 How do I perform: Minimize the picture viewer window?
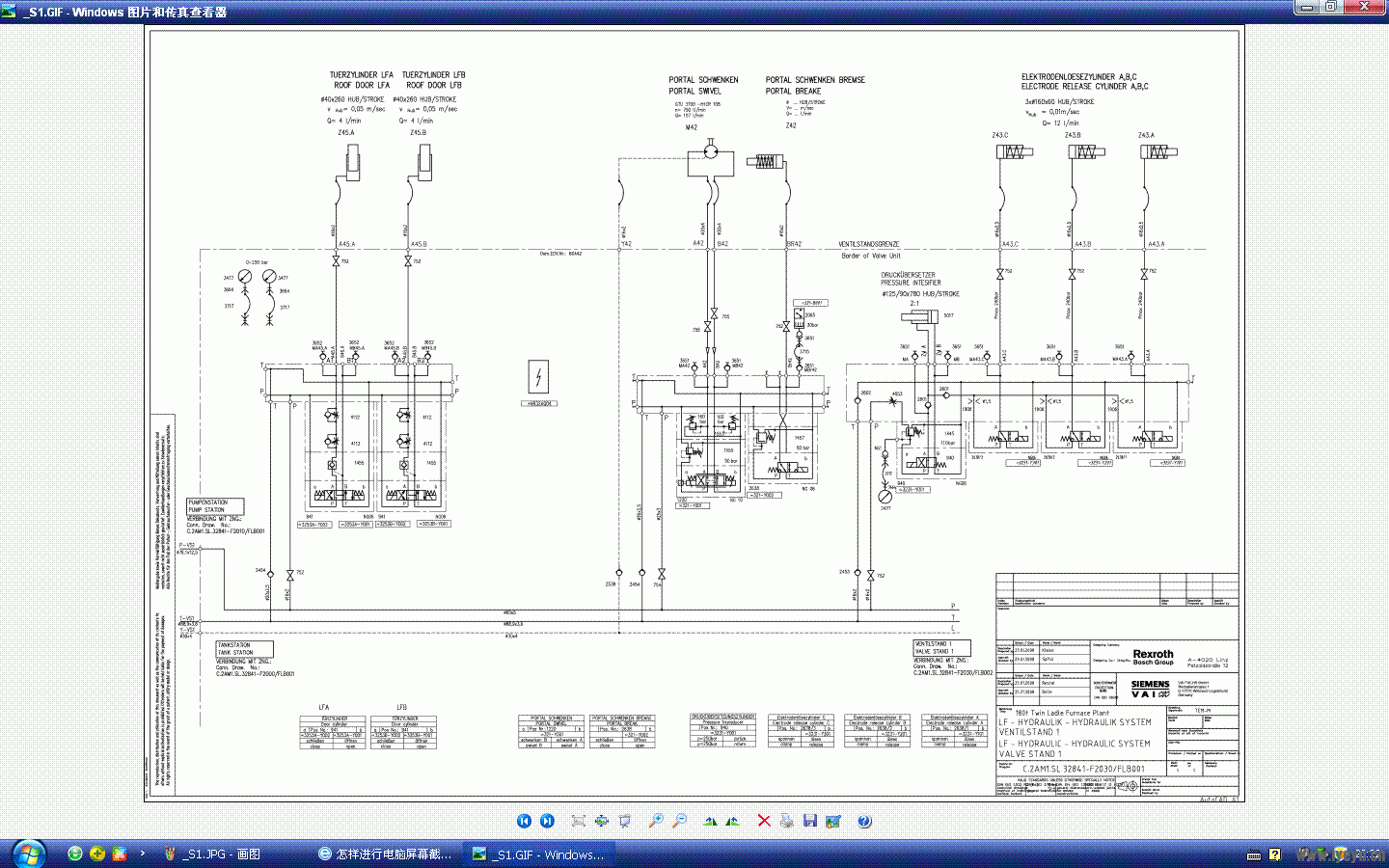(x=1308, y=8)
